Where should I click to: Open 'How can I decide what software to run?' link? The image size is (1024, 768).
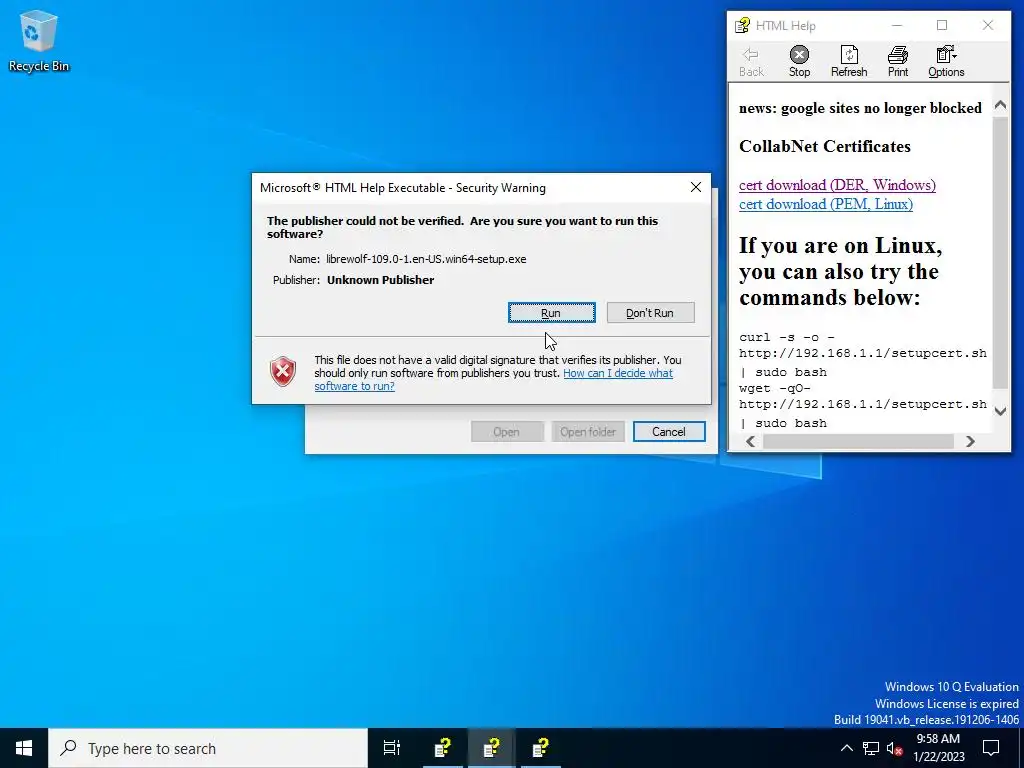click(x=493, y=379)
